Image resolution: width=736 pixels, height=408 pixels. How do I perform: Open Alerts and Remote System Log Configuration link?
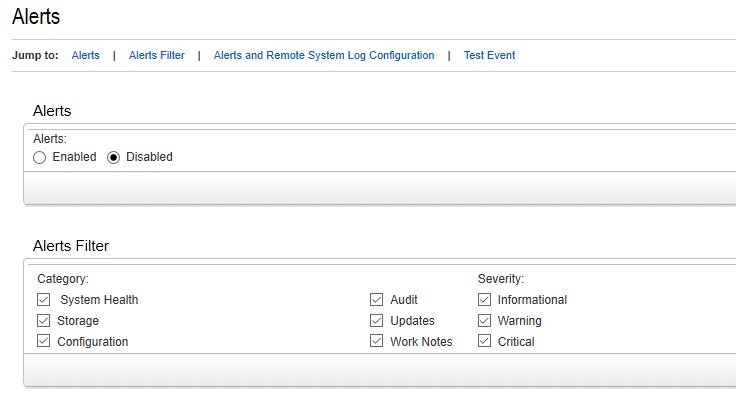click(324, 55)
